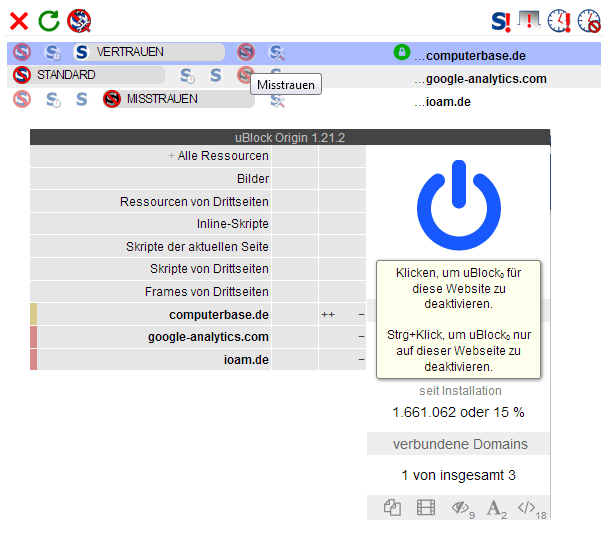Click Skripte der aktuellen Seite row label
This screenshot has width=609, height=535.
tap(197, 247)
